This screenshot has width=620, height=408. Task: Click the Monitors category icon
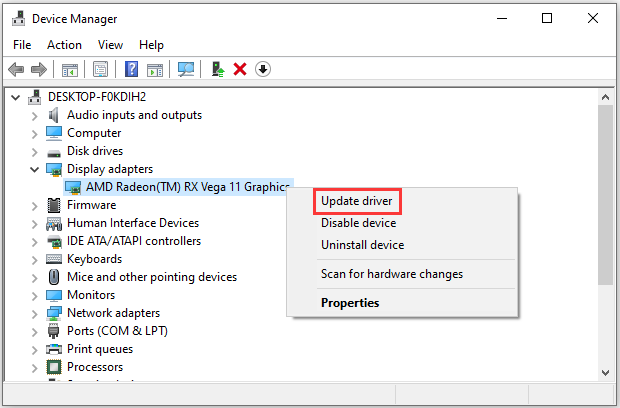point(54,295)
